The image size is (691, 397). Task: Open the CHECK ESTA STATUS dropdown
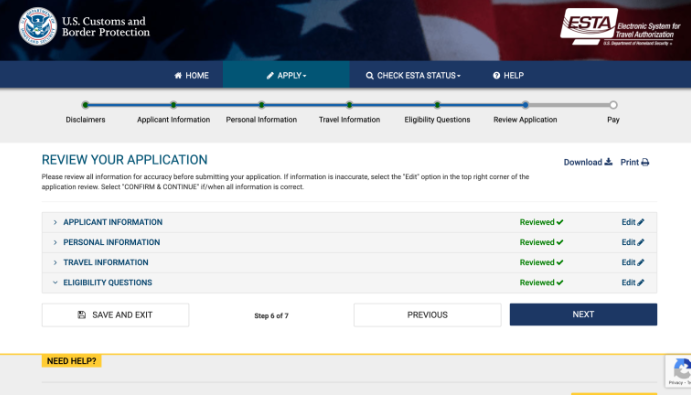click(413, 75)
